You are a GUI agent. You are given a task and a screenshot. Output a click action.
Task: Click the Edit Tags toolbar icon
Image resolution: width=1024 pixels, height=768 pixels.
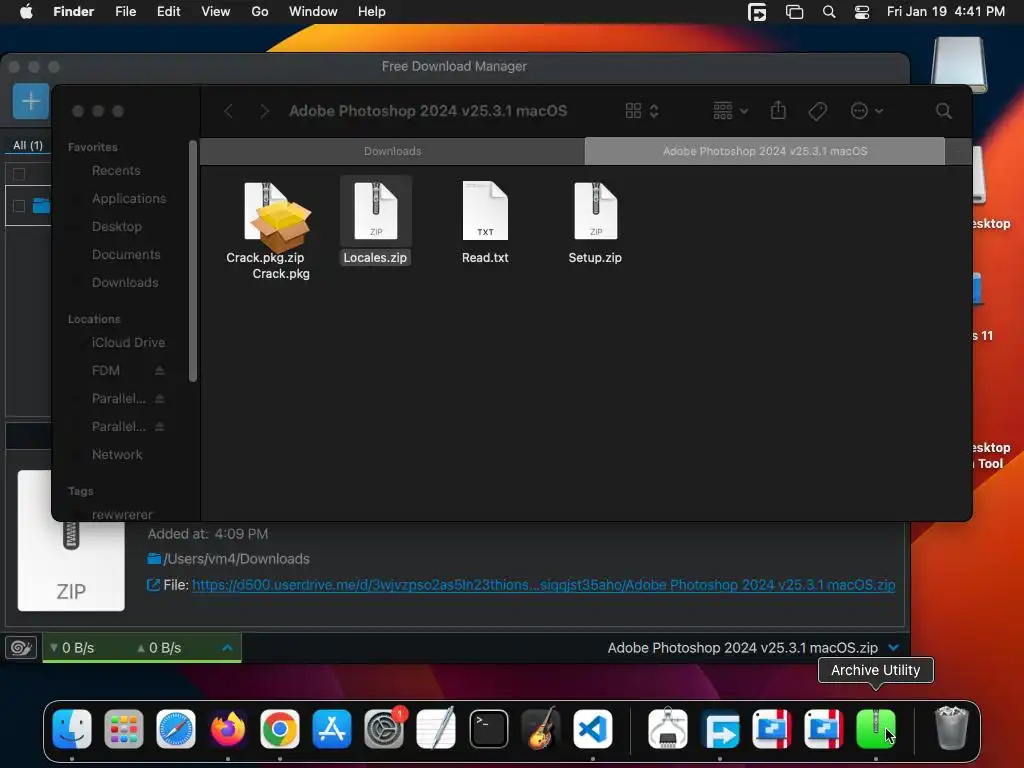[x=818, y=111]
